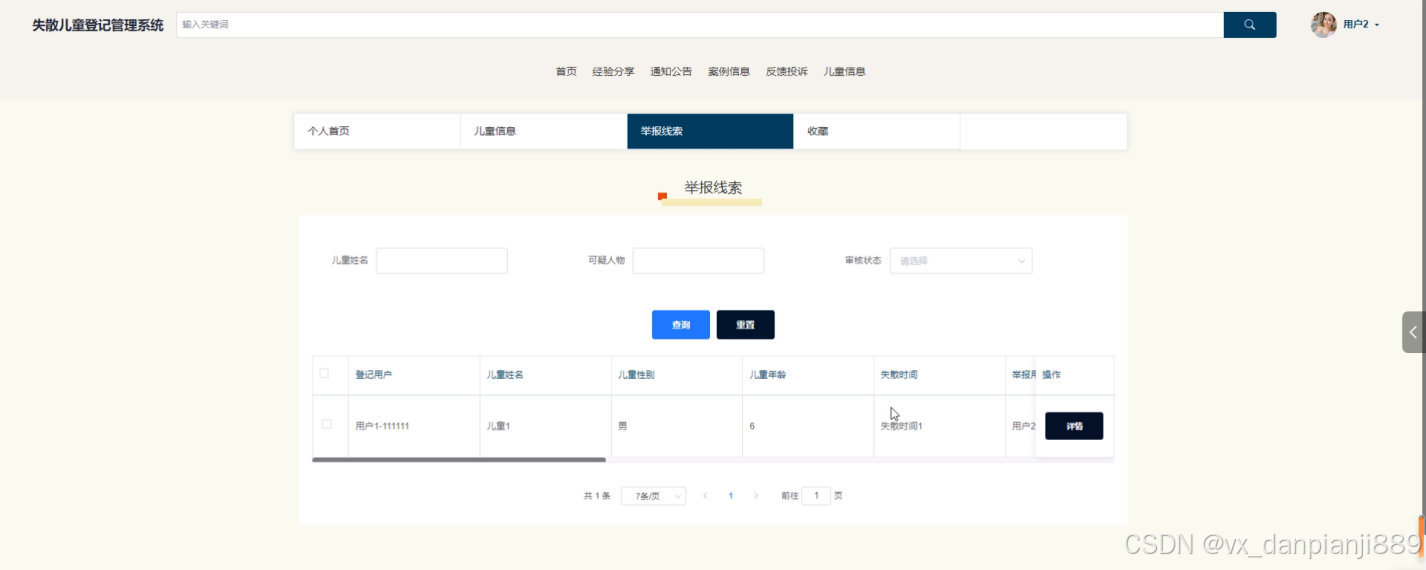
Task: Go to the next page arrow
Action: (x=756, y=496)
